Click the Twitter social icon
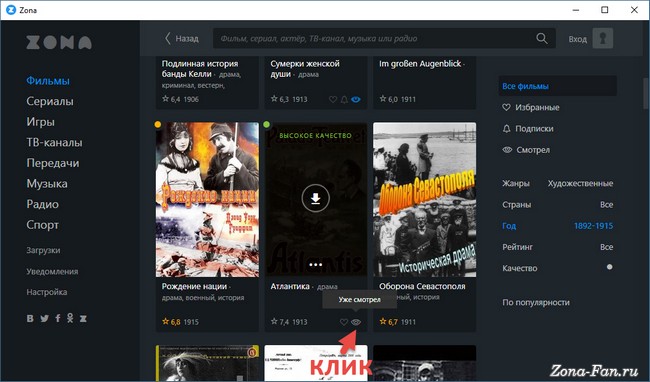This screenshot has width=650, height=382. (x=44, y=318)
